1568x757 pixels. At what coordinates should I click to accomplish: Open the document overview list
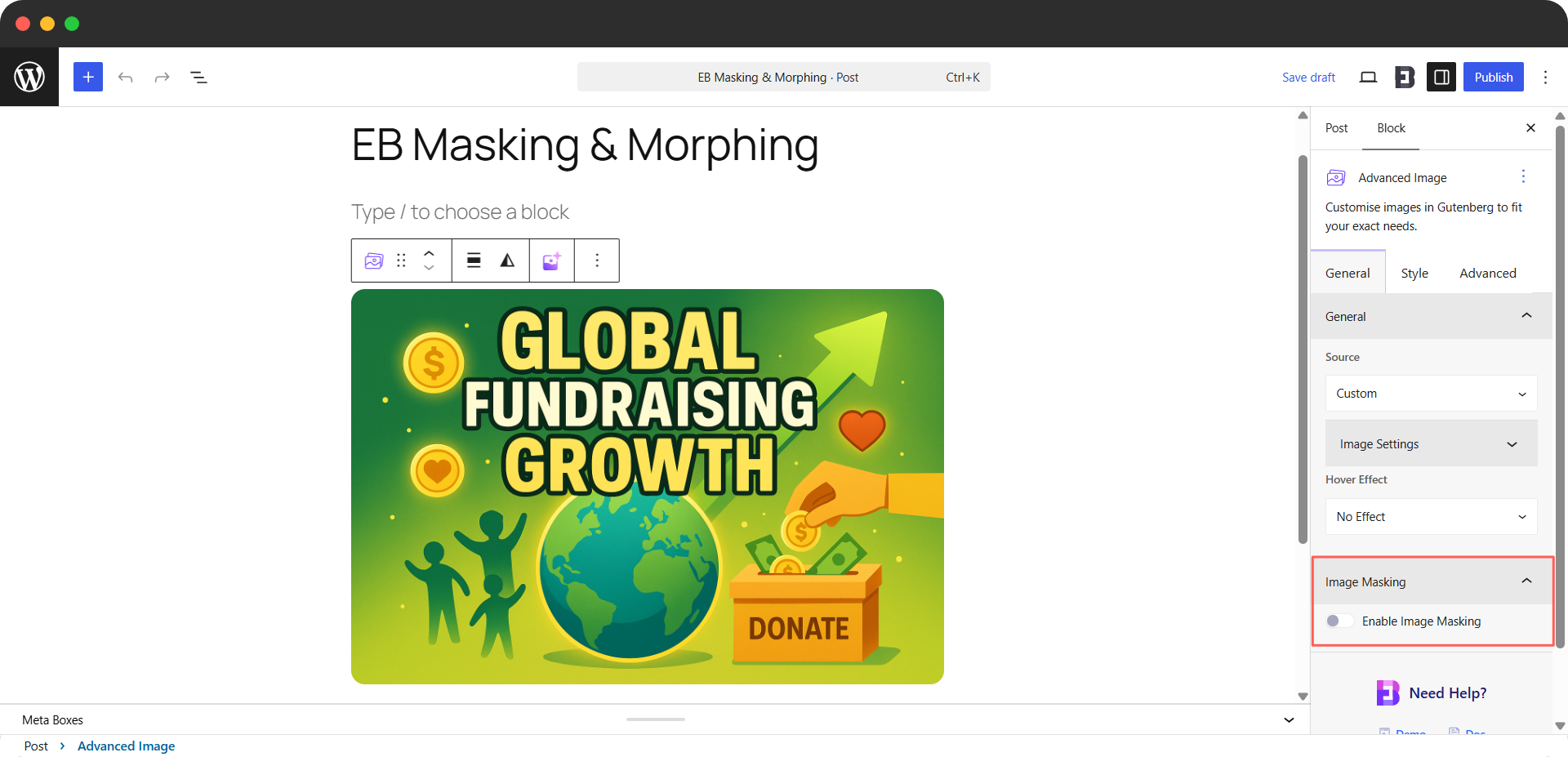coord(198,77)
